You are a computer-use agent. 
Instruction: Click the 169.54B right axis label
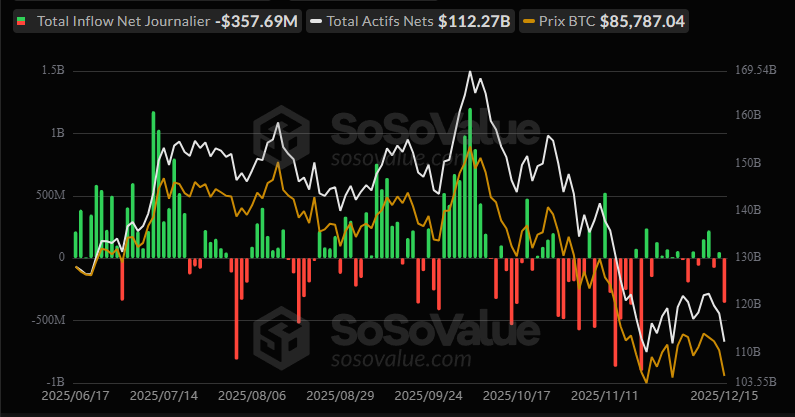(x=755, y=70)
